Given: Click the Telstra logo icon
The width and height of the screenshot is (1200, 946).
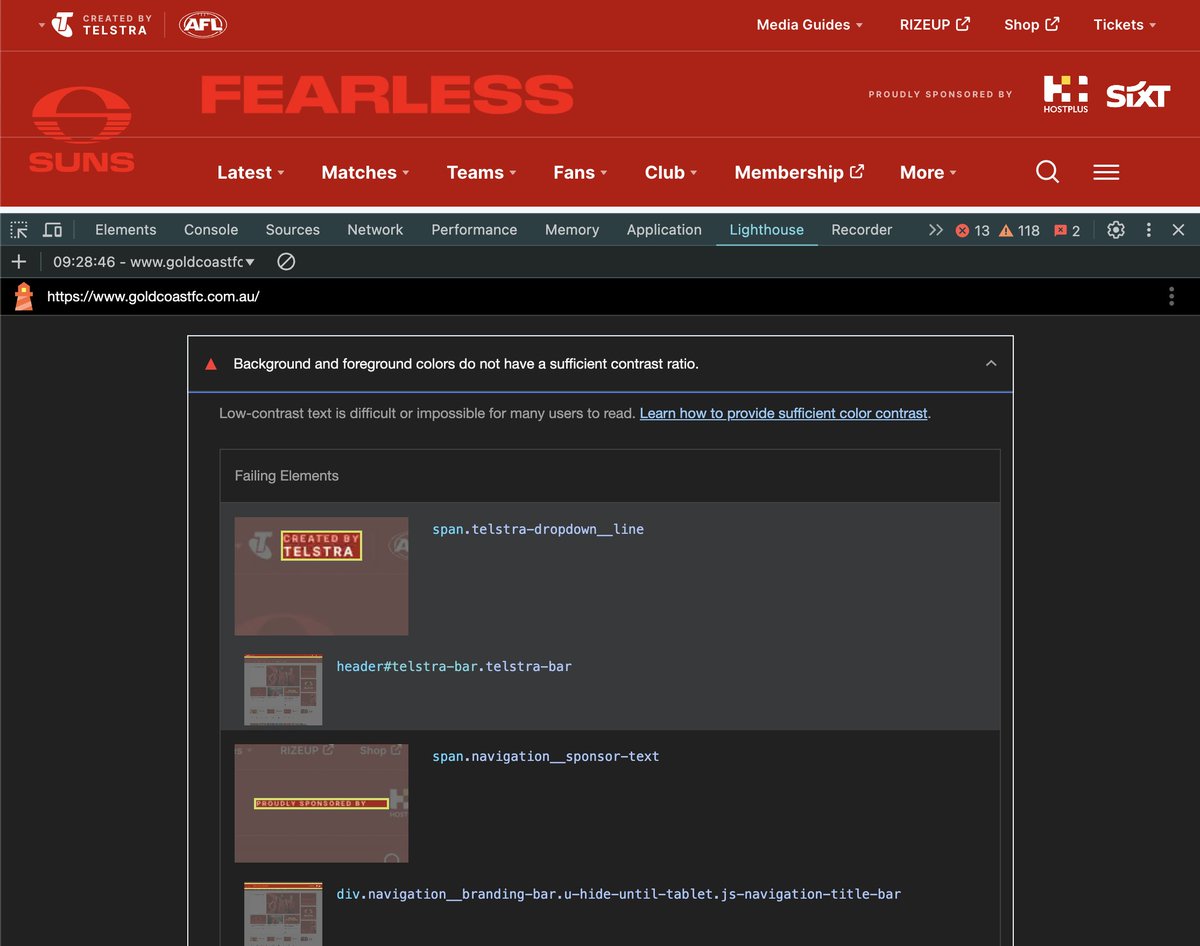Looking at the screenshot, I should (x=62, y=25).
